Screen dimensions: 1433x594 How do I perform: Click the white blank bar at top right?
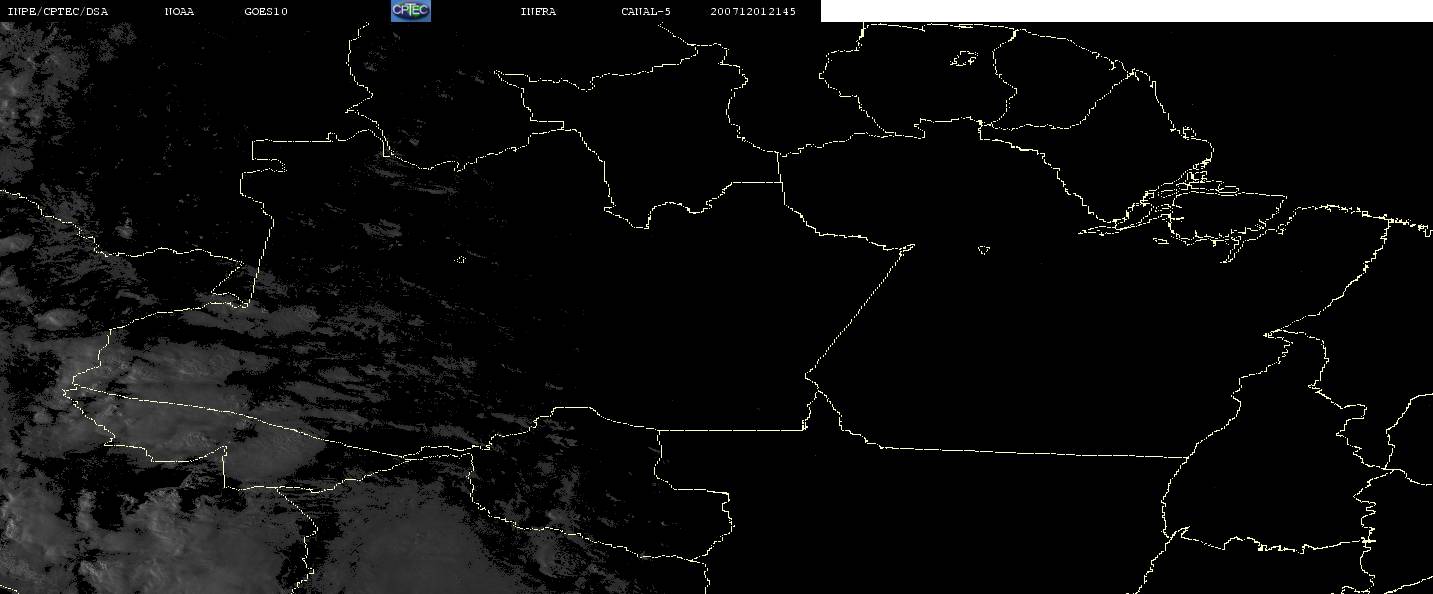[1126, 11]
